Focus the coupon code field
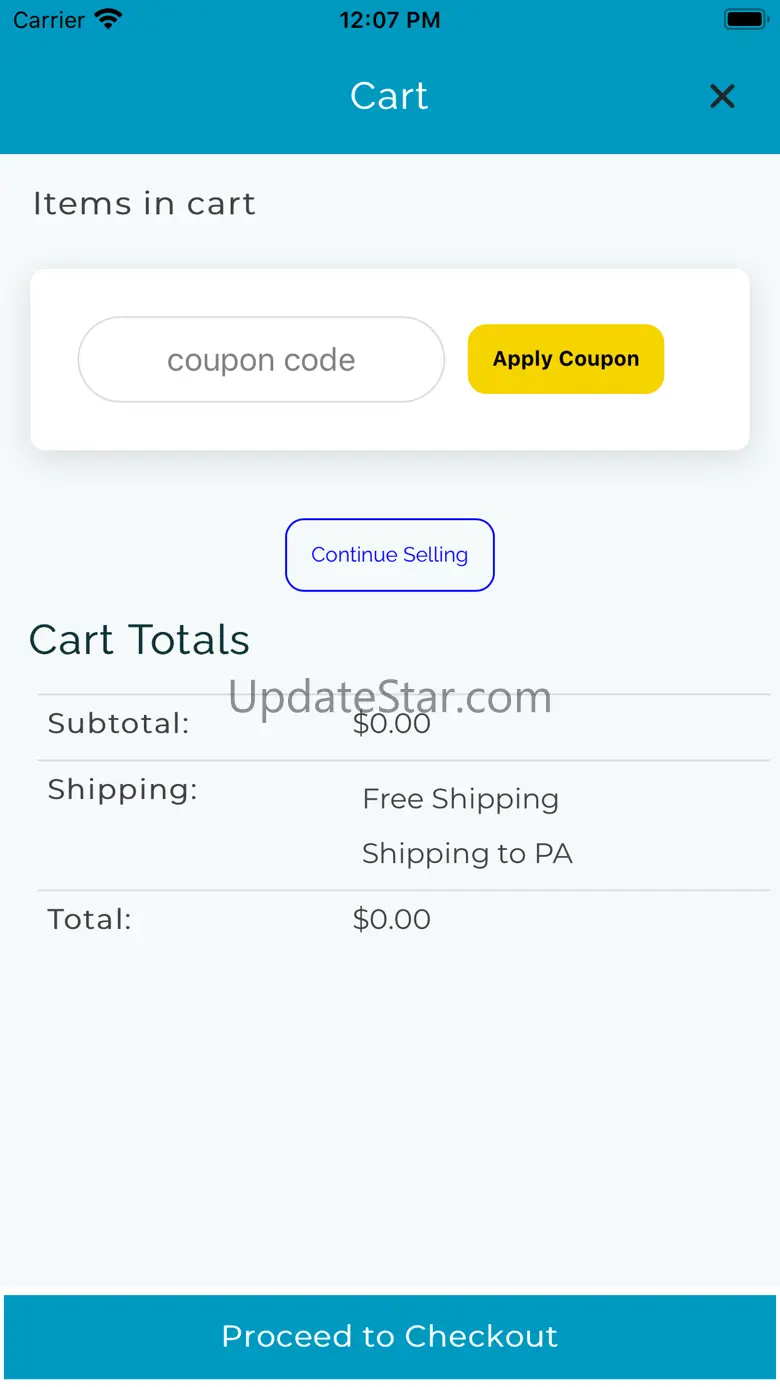Image resolution: width=780 pixels, height=1387 pixels. [261, 360]
